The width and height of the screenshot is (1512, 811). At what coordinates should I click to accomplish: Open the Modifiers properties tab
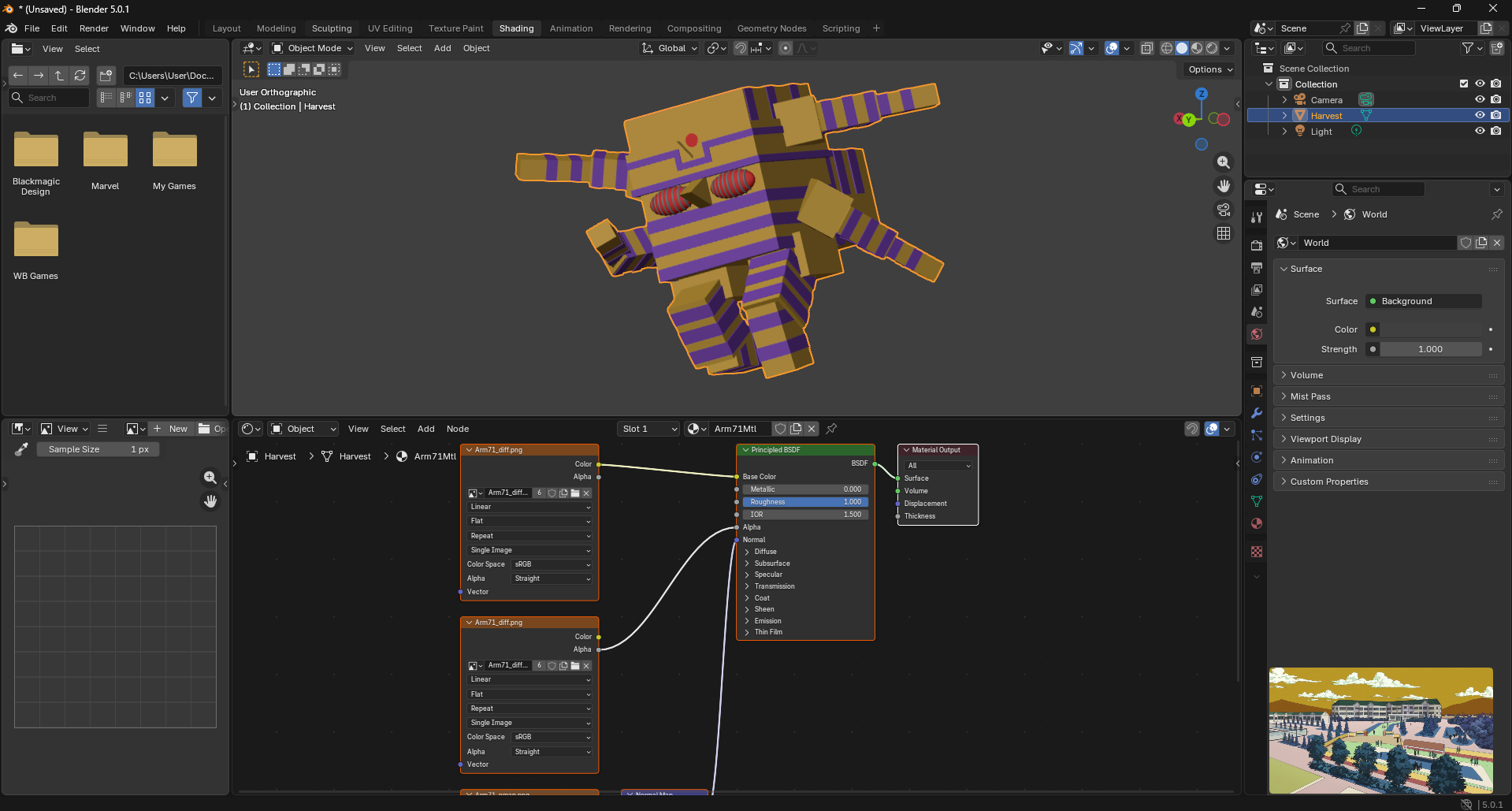[x=1257, y=413]
